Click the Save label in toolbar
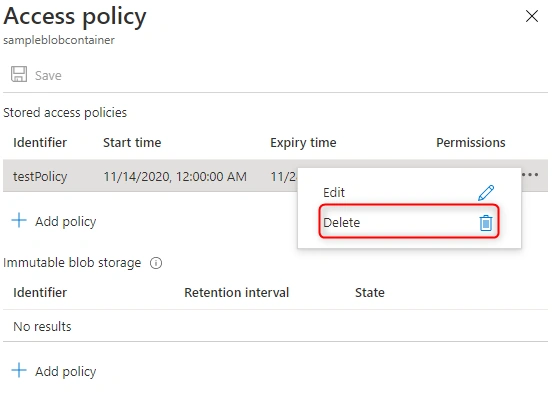The height and width of the screenshot is (393, 558). 48,75
